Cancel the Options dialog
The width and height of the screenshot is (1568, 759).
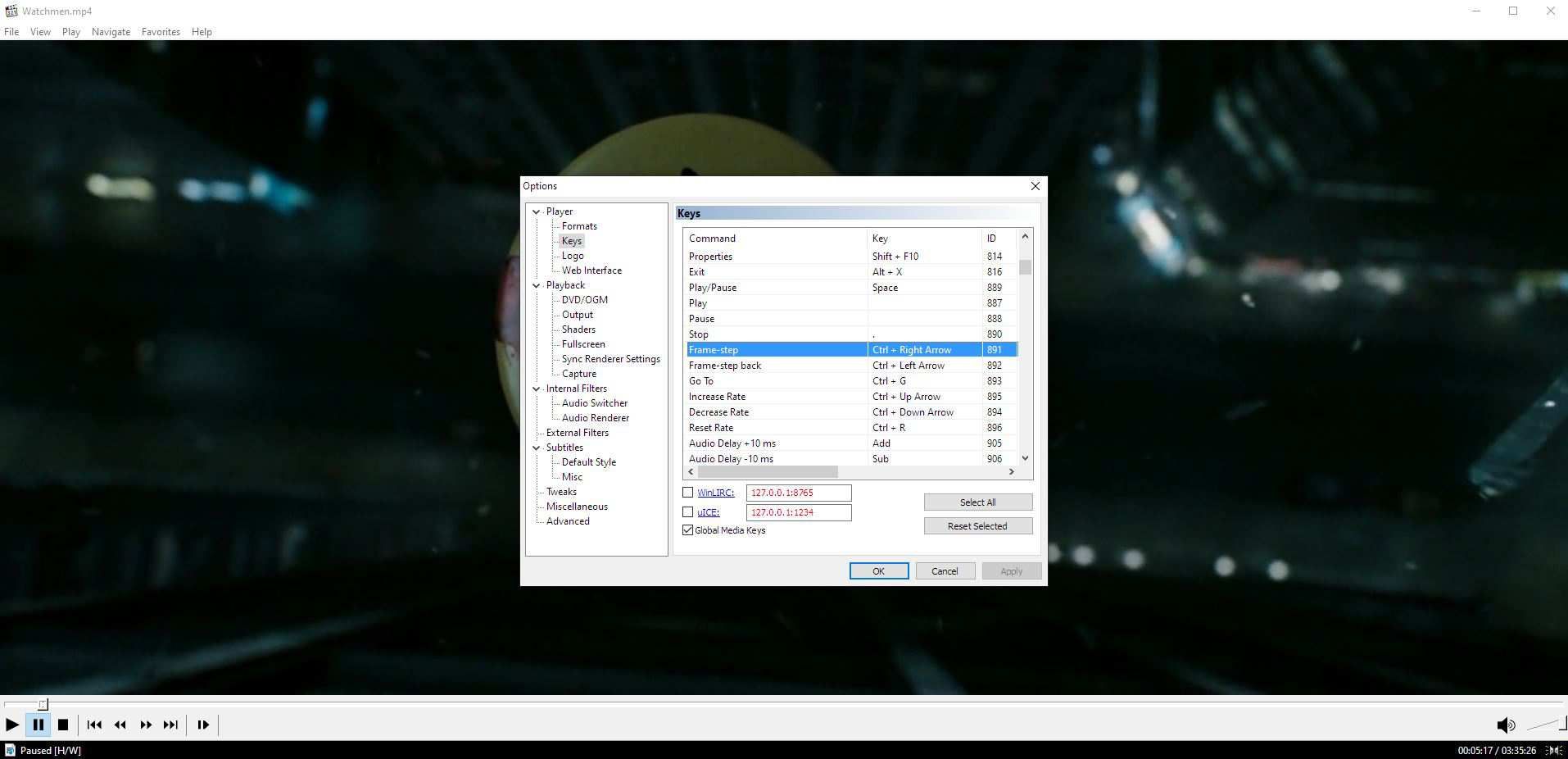point(945,571)
